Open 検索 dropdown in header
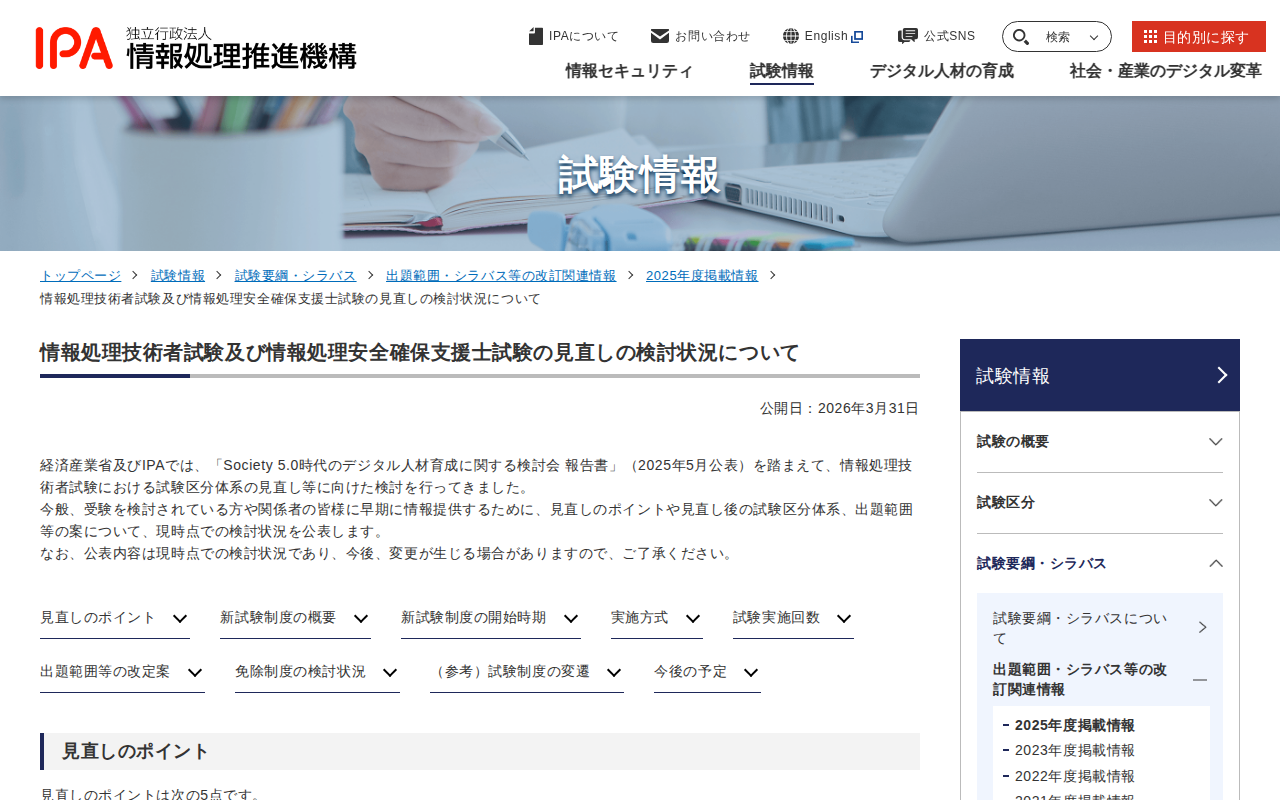 pos(1057,37)
